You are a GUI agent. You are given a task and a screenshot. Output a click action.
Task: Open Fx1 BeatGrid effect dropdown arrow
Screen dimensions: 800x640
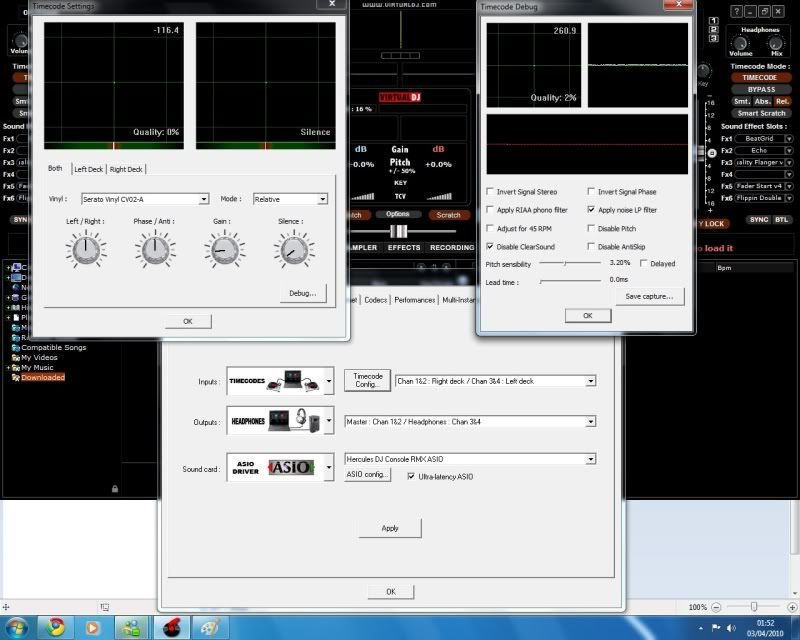click(x=789, y=139)
